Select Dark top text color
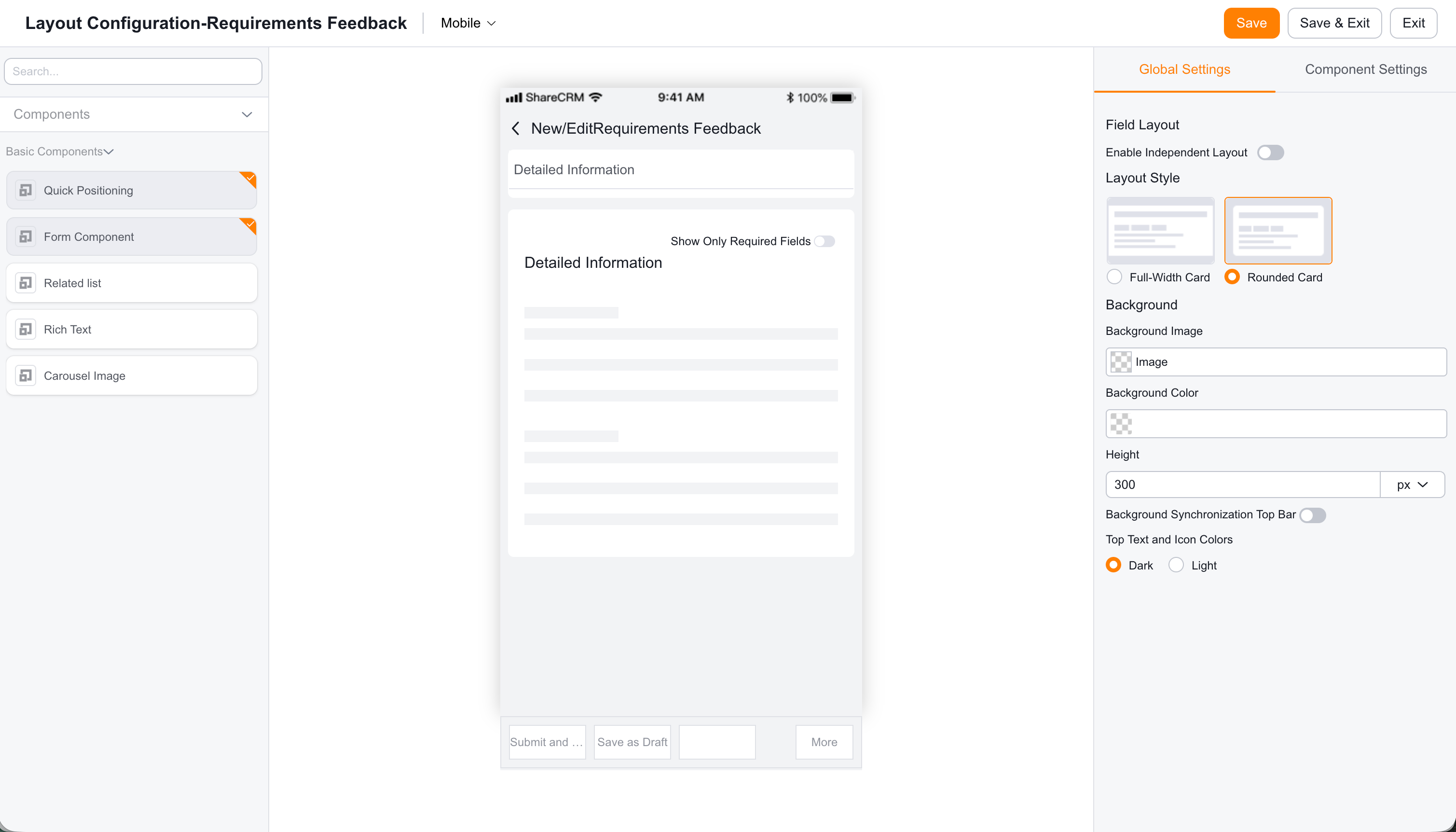 coord(1113,565)
